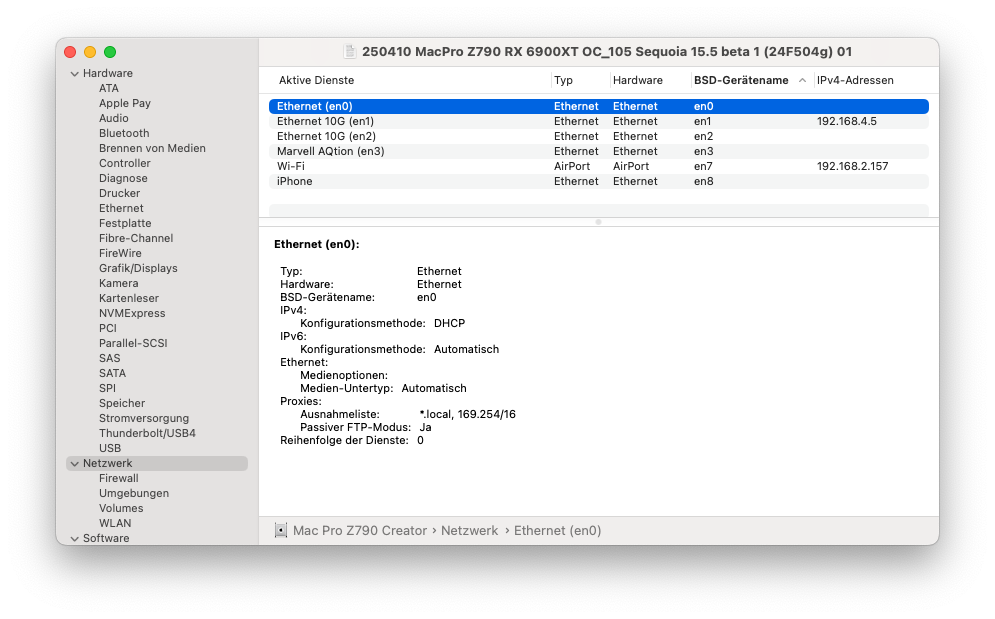Select Apple Pay in the sidebar
Viewport: 995px width, 619px height.
coord(124,103)
